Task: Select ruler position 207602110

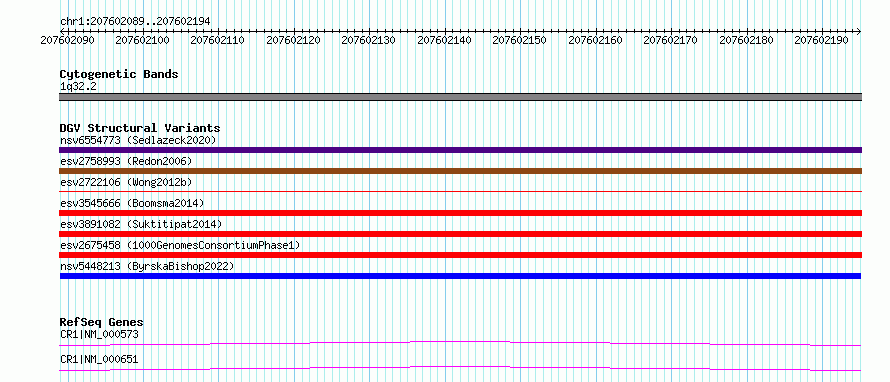Action: [218, 40]
